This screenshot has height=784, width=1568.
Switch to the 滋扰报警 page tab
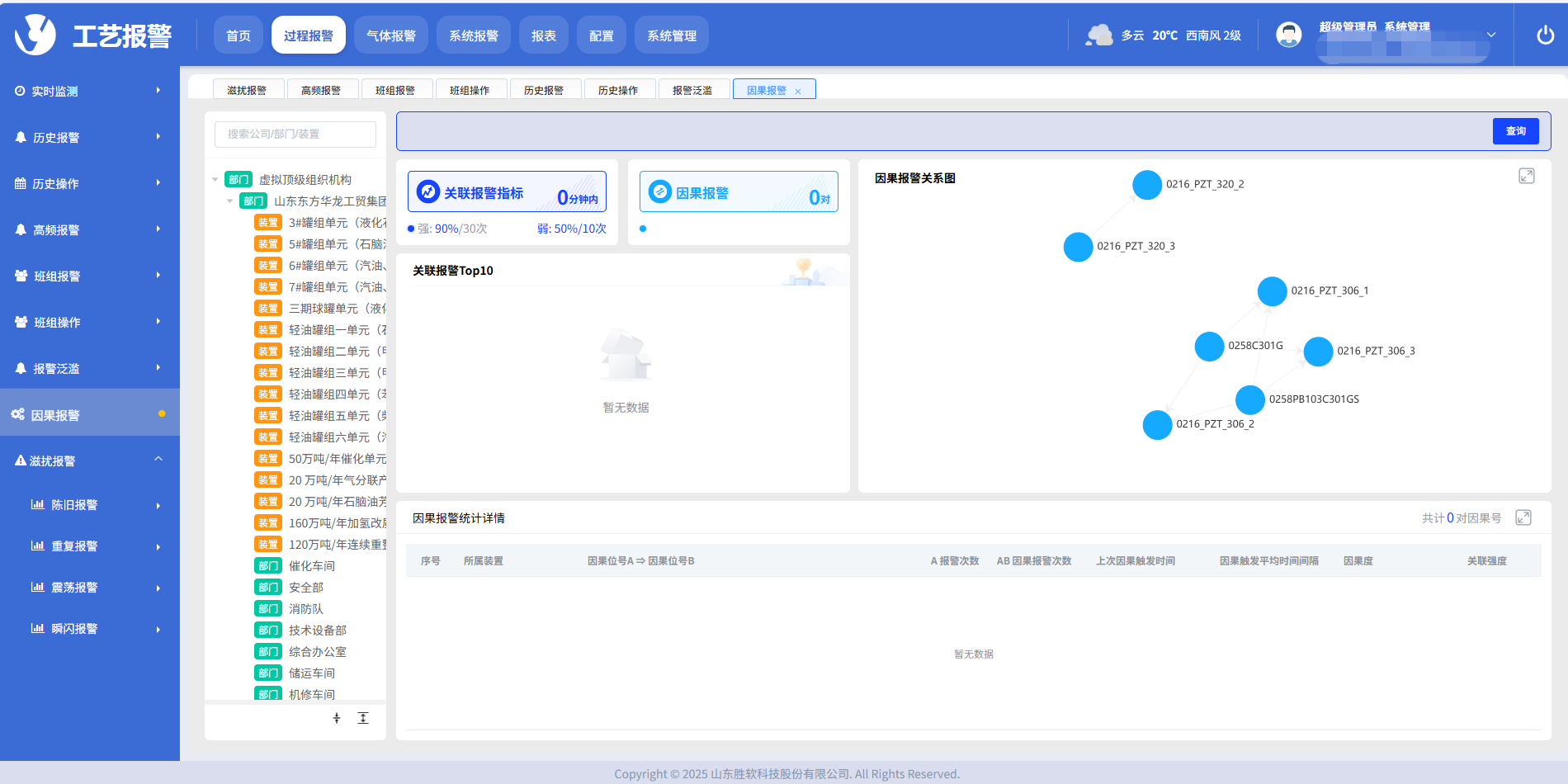[248, 89]
